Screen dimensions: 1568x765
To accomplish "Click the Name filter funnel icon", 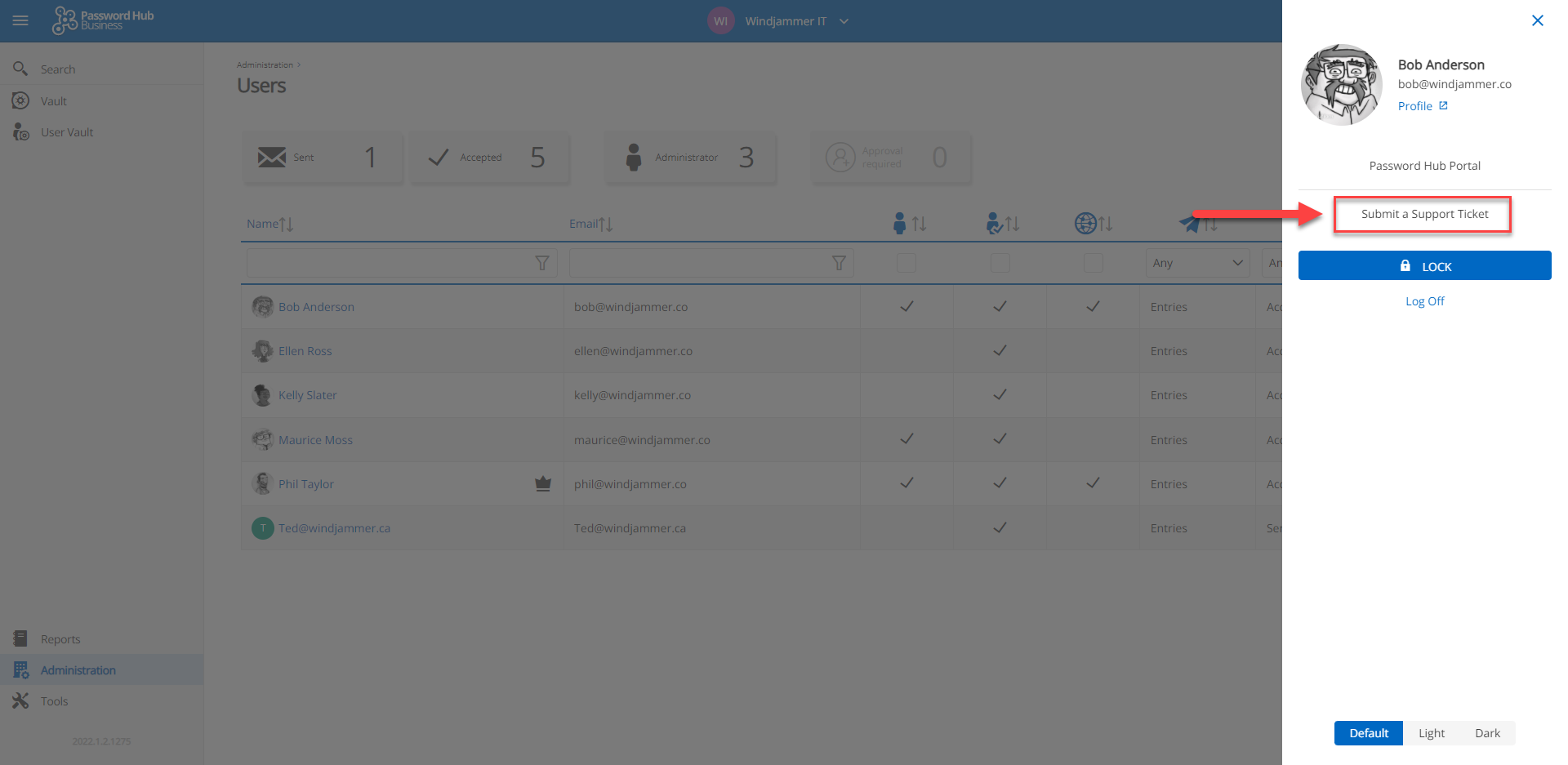I will (x=541, y=263).
